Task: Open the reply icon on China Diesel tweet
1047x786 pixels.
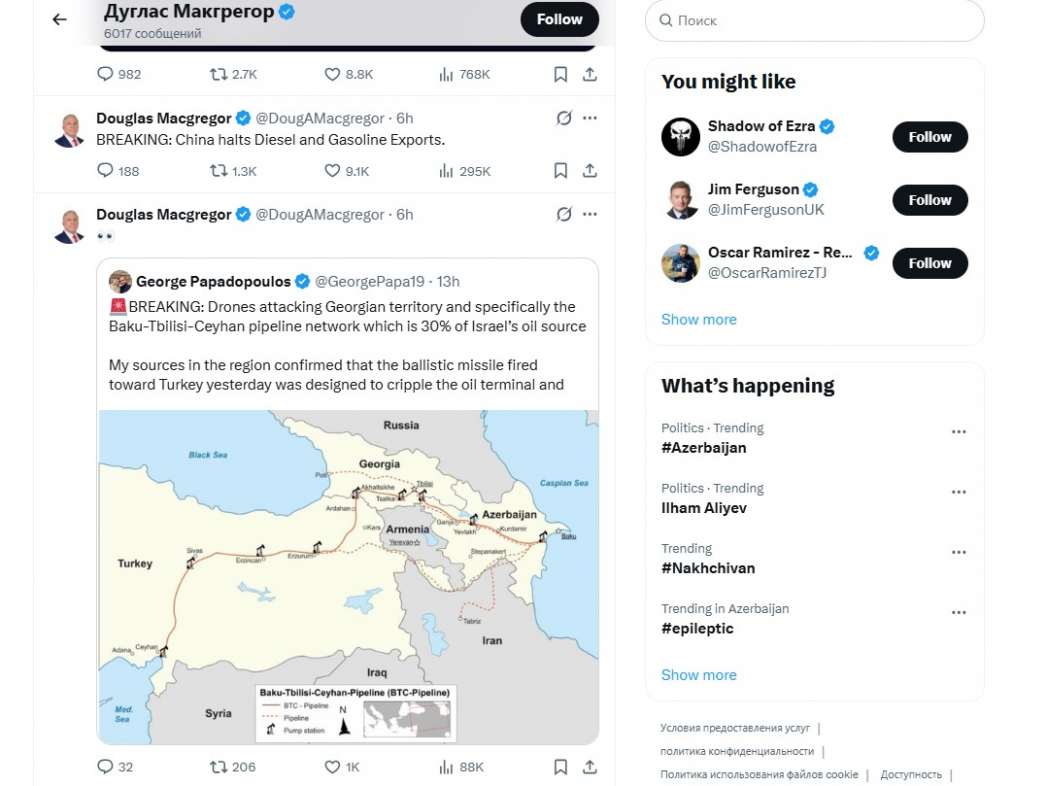Action: (x=104, y=170)
